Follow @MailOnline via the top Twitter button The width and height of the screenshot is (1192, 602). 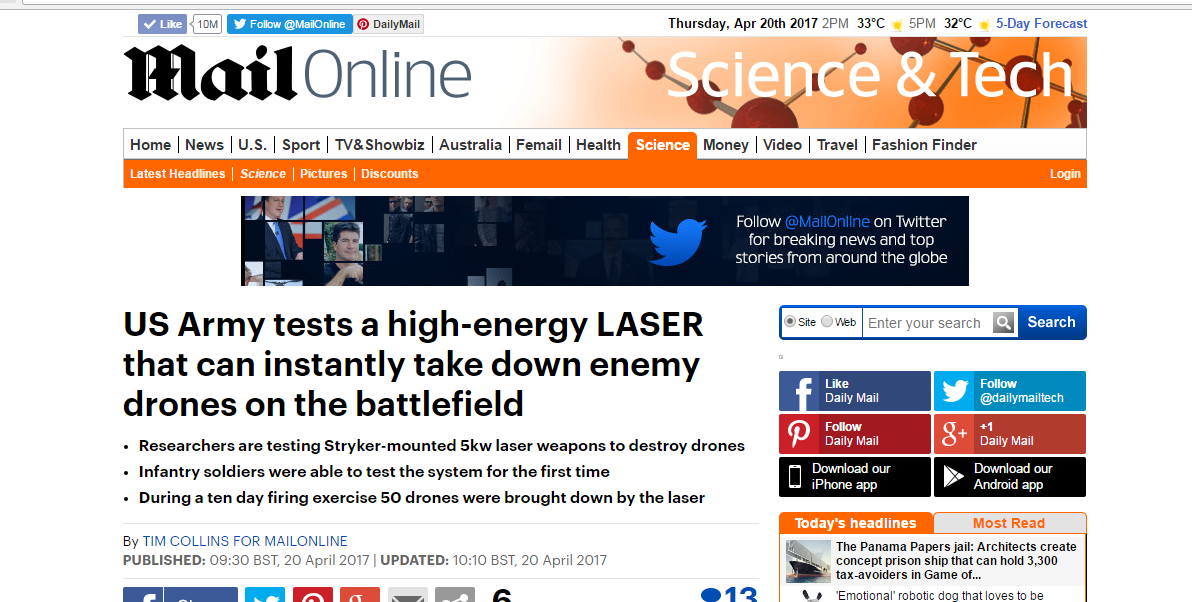(x=290, y=24)
